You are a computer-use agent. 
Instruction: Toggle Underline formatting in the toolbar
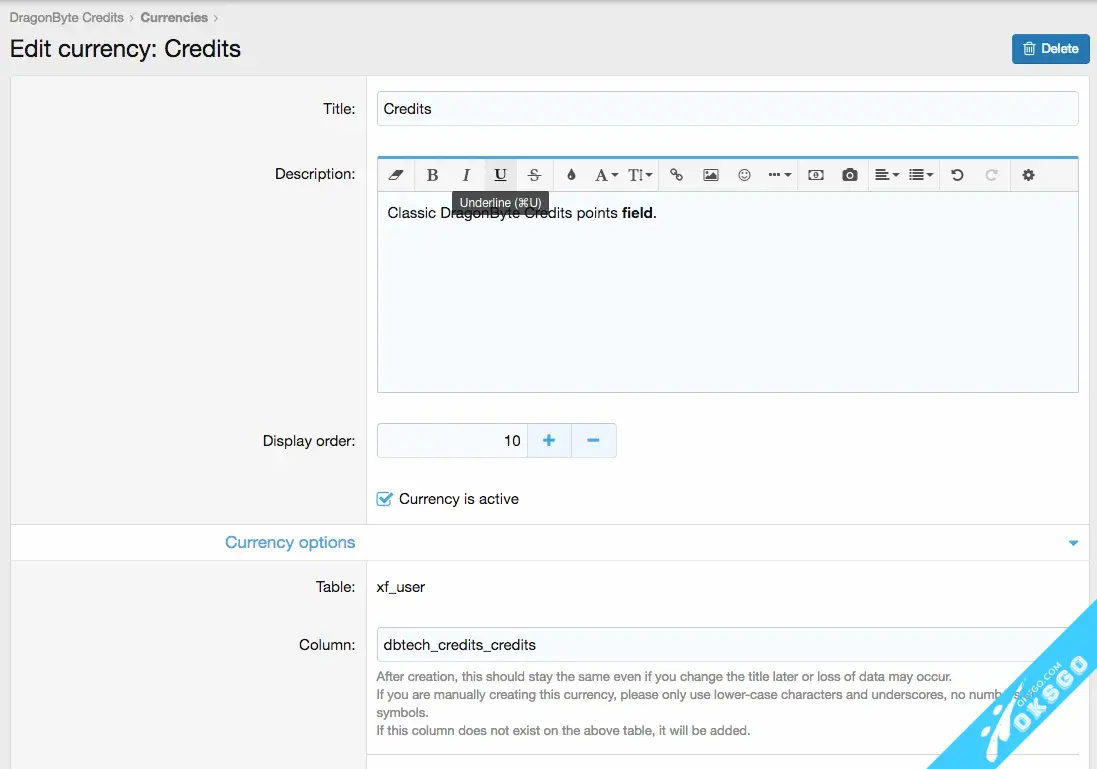tap(500, 175)
